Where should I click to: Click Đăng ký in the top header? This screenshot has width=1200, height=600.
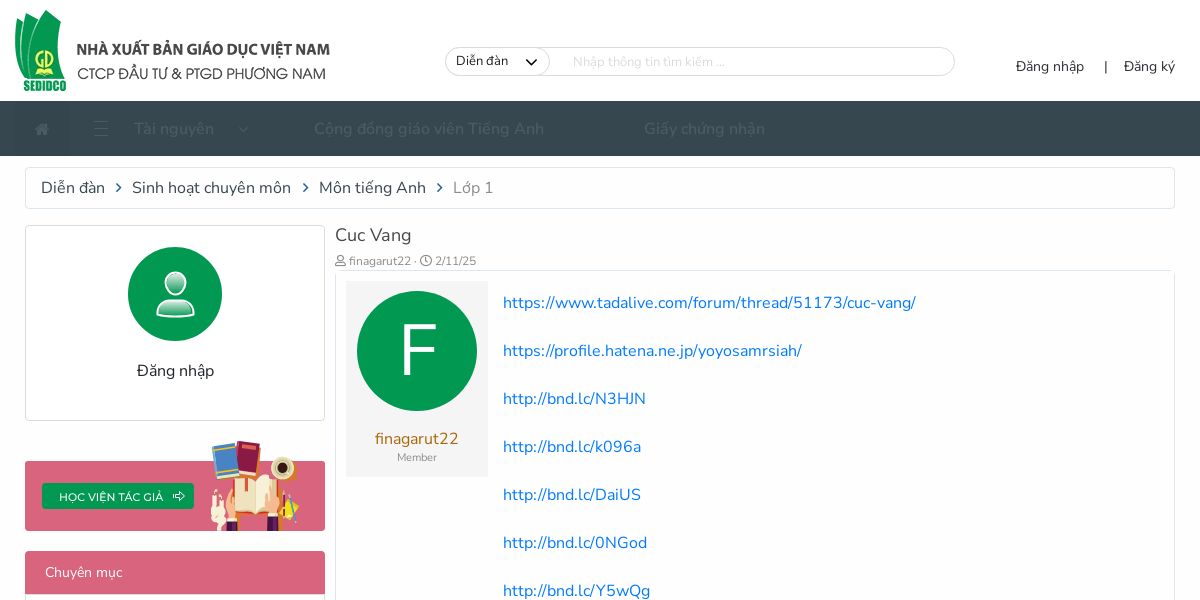[1149, 67]
